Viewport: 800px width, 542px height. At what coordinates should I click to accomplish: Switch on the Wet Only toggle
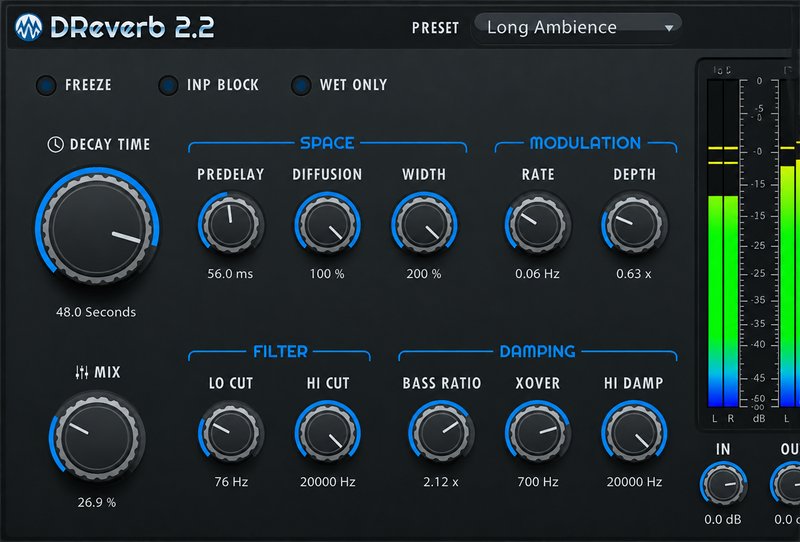coord(301,85)
